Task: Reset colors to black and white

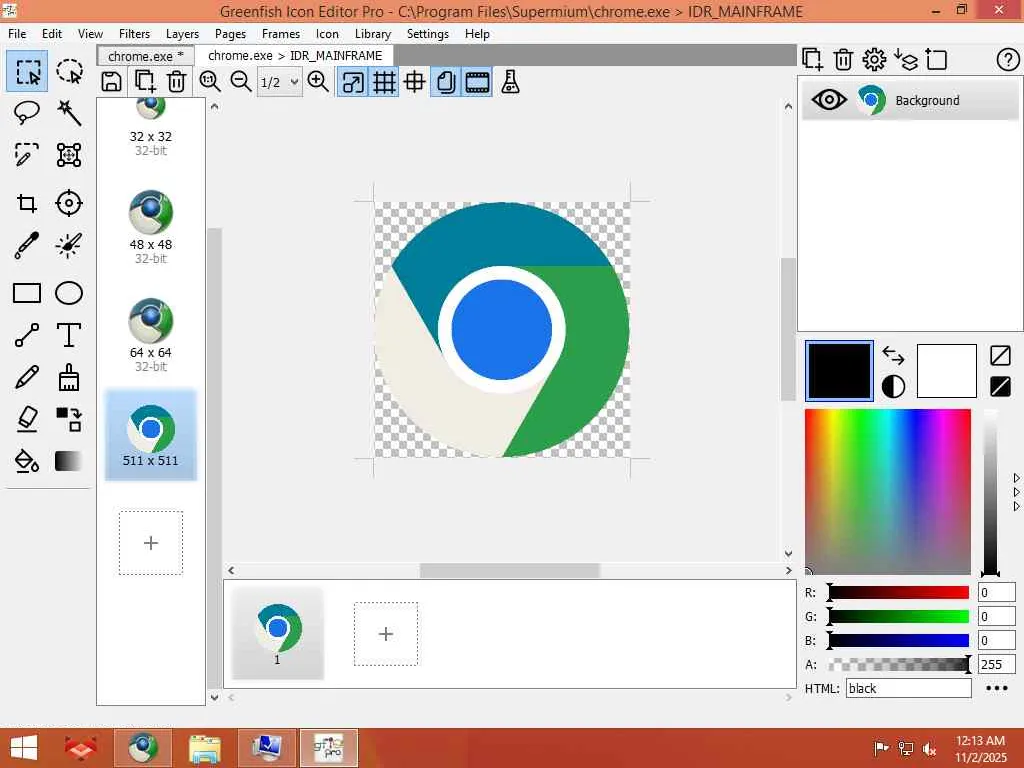Action: 893,387
